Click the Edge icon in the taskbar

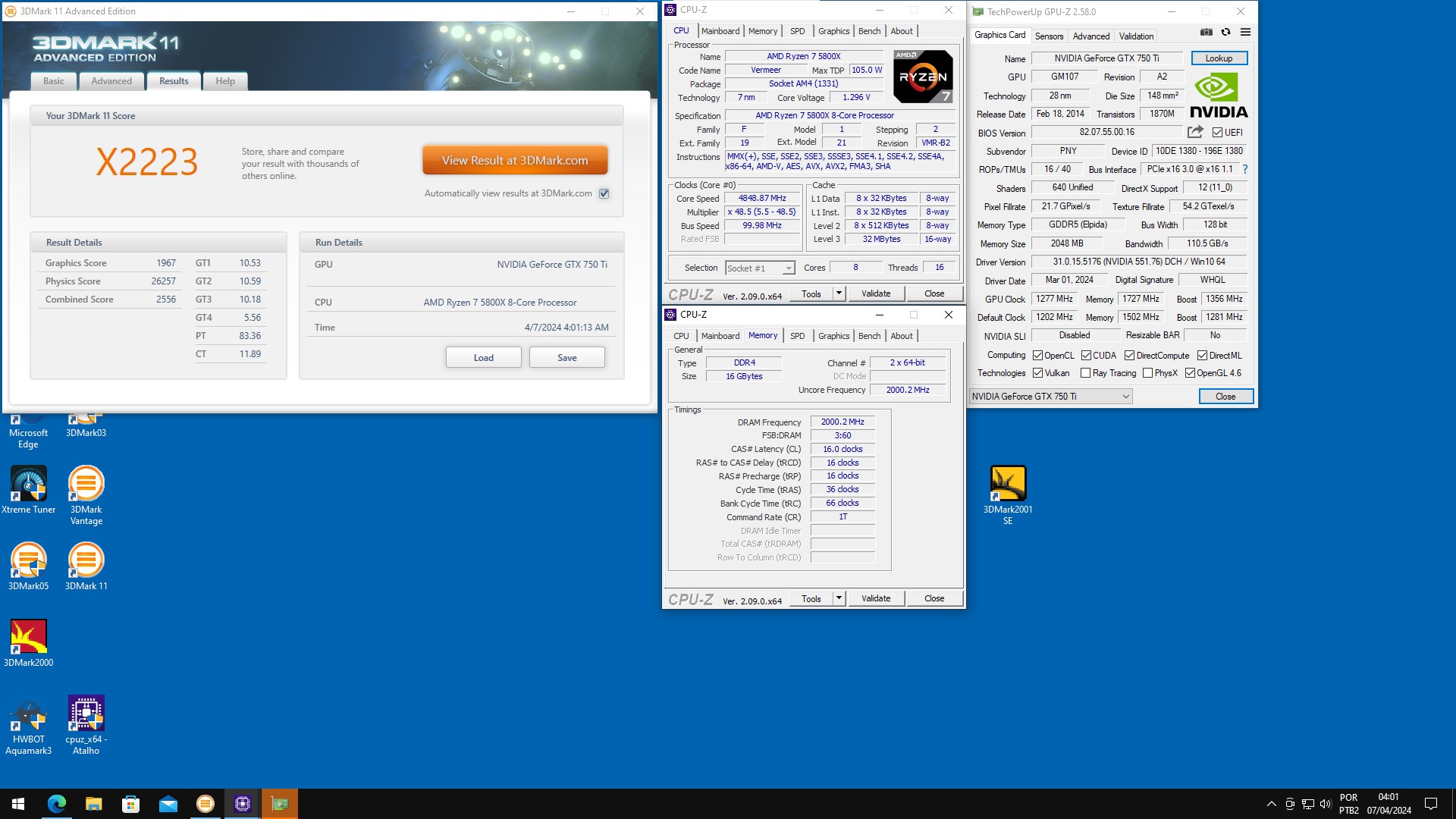[x=56, y=804]
